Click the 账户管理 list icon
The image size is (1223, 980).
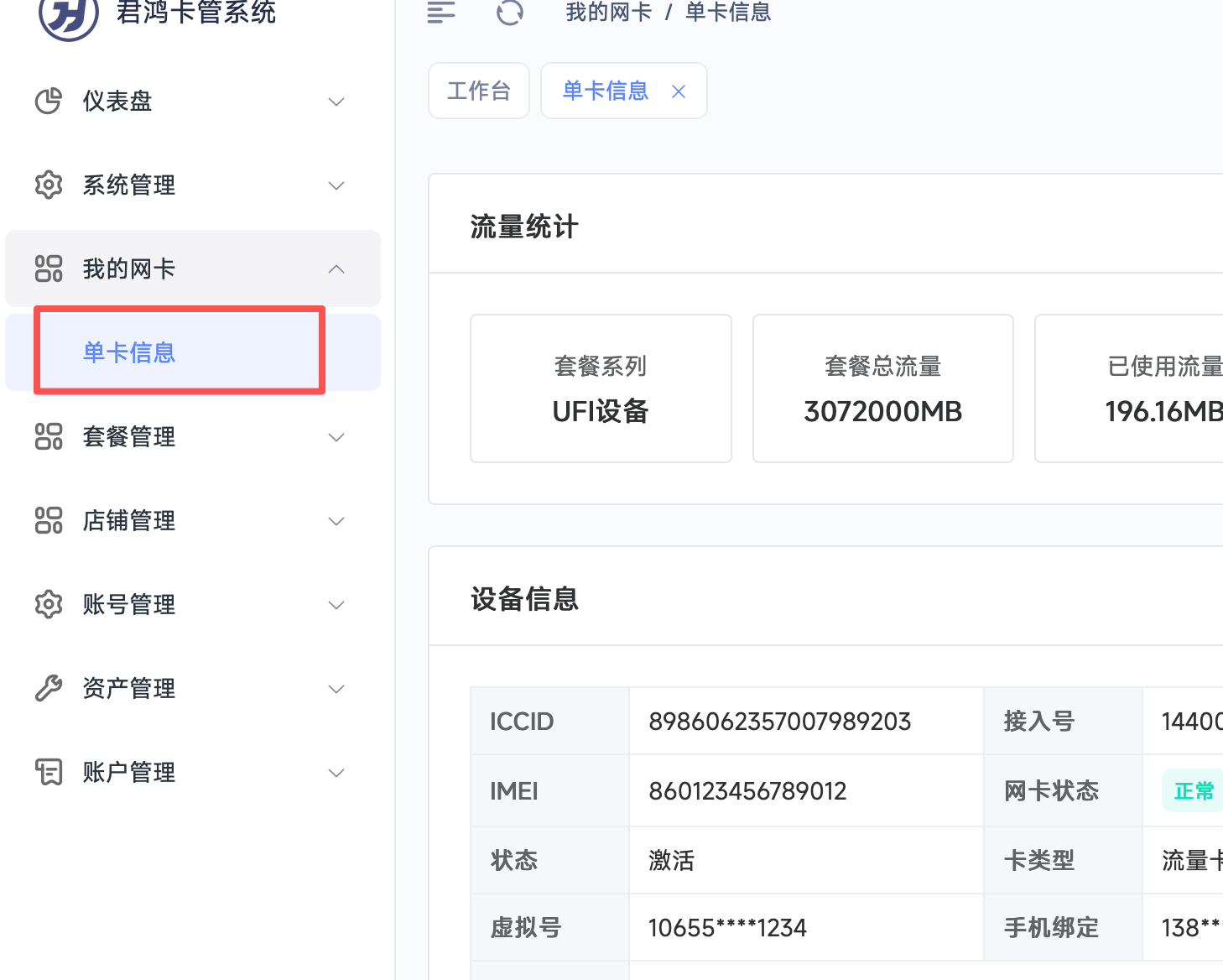[49, 772]
